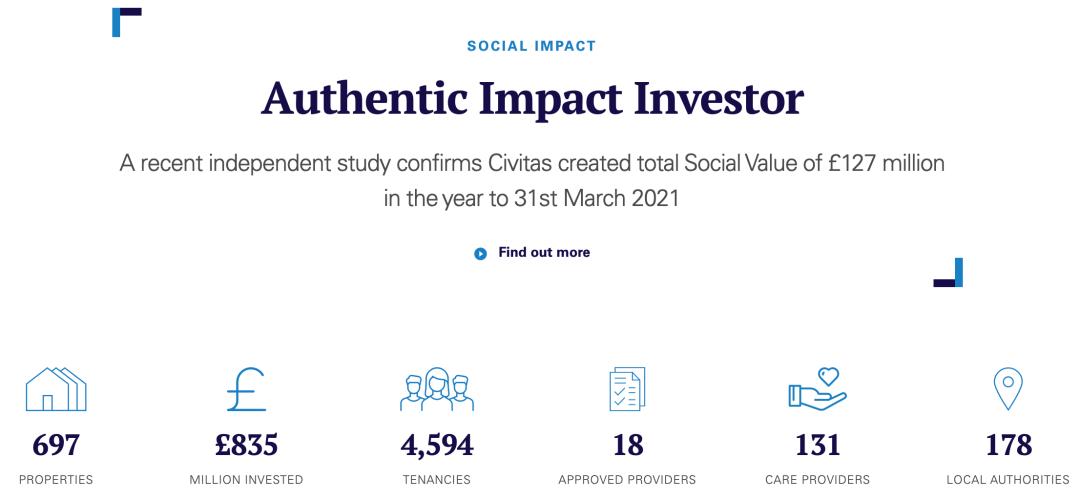Click the 131 care providers number
The width and height of the screenshot is (1080, 499).
[818, 445]
